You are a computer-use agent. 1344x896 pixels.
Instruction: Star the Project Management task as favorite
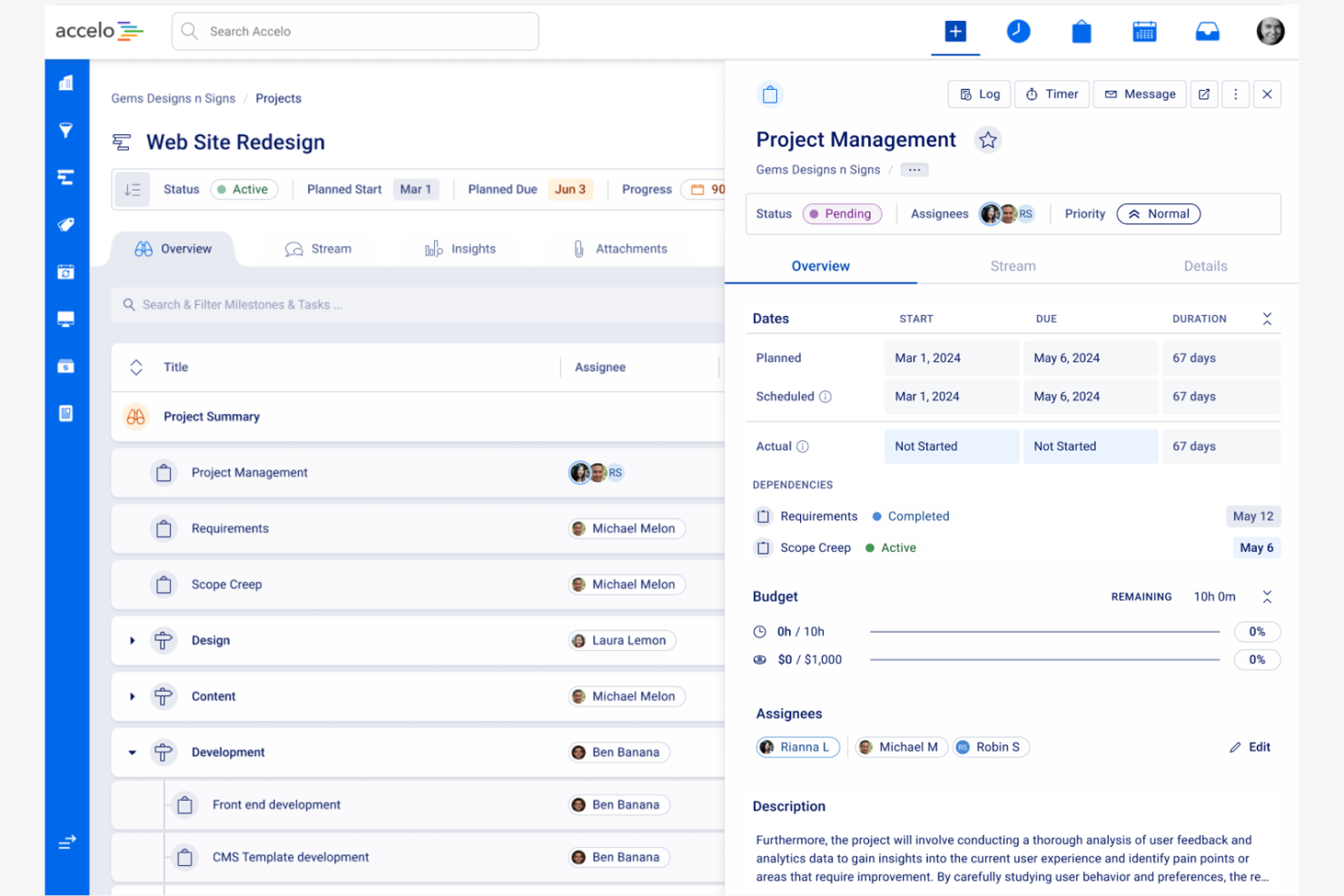click(987, 140)
